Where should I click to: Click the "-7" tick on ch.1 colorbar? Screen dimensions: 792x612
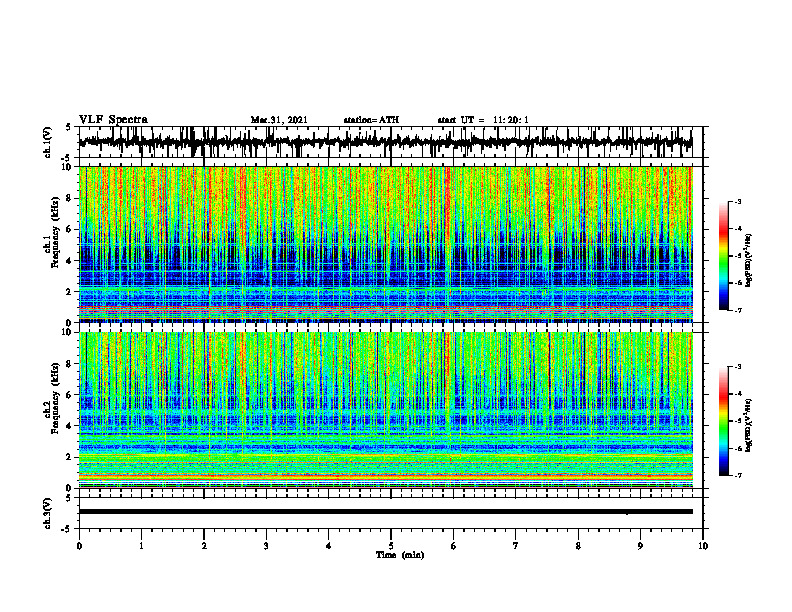(737, 310)
